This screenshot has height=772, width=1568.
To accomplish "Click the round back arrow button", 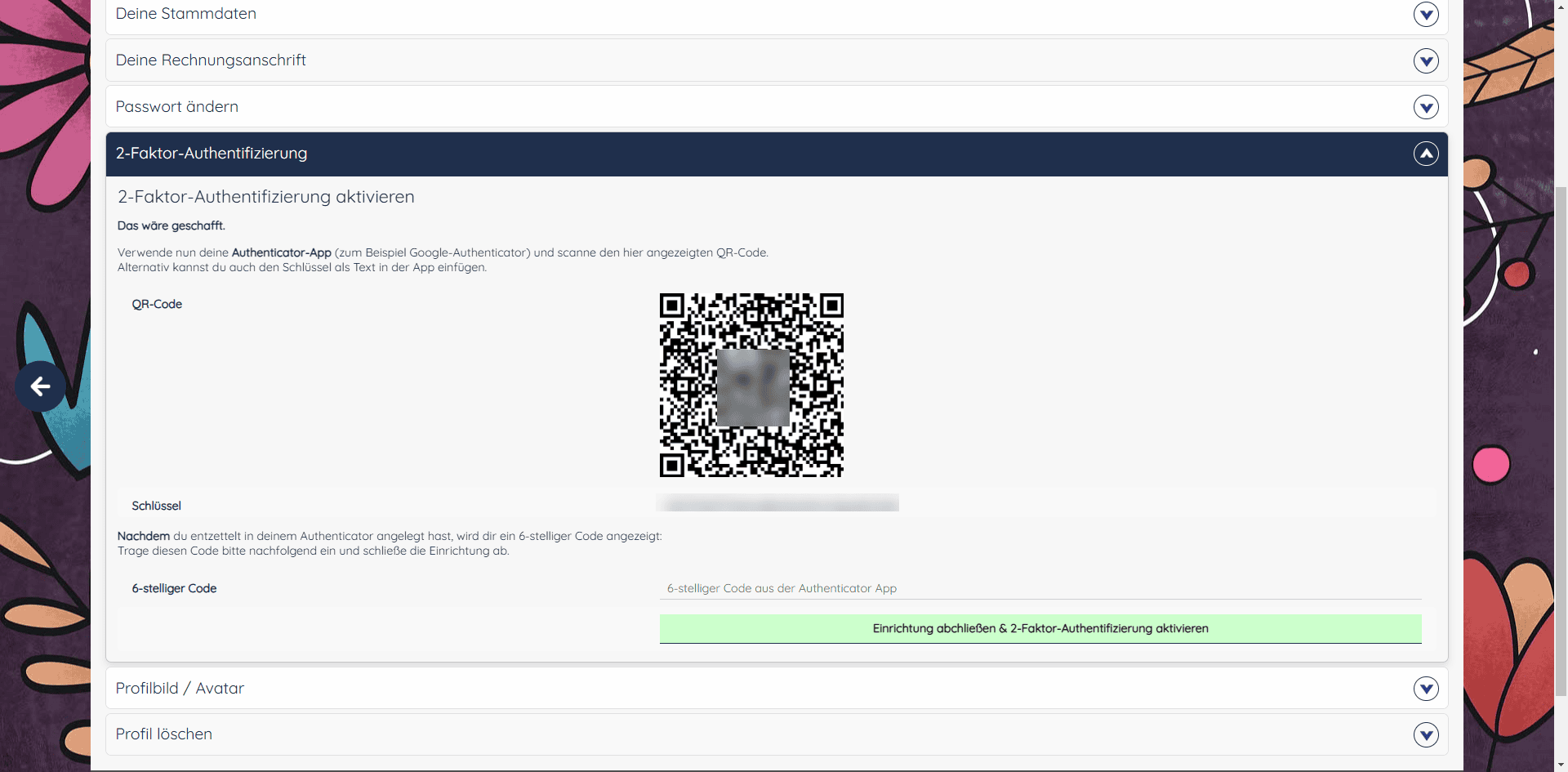I will click(40, 386).
